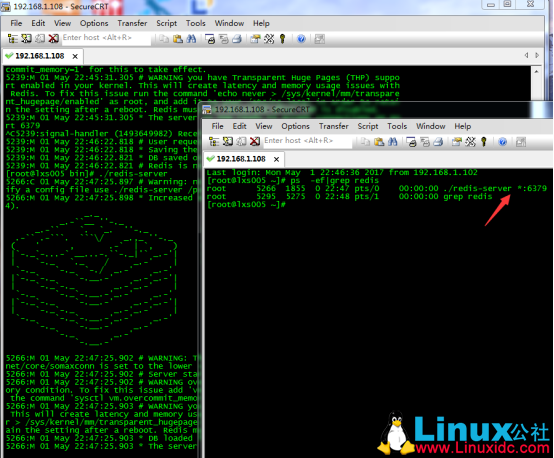Open Session Options icon in front window toolbar
This screenshot has height=458, width=554.
click(x=456, y=142)
